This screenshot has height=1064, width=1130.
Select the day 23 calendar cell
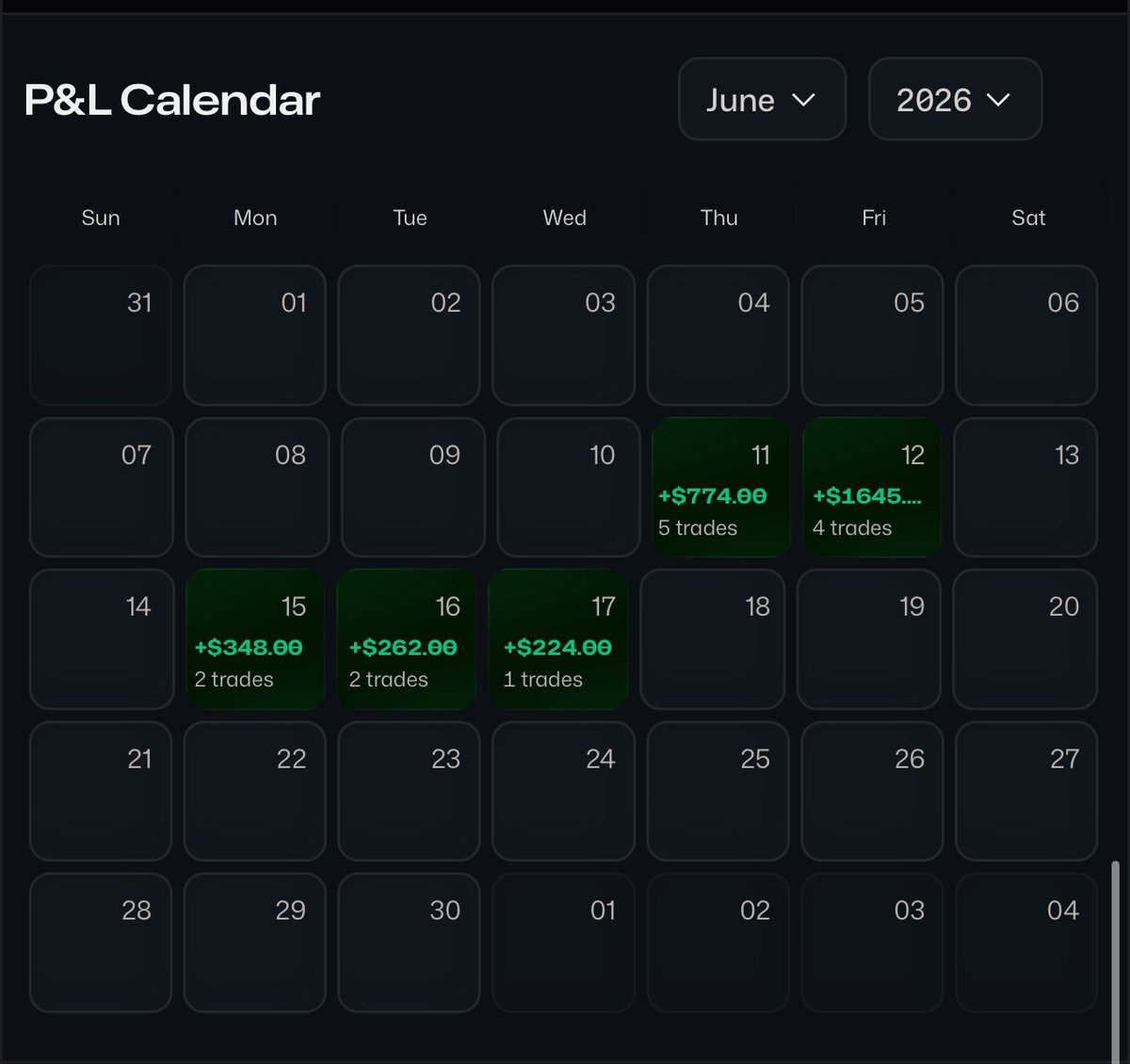409,791
